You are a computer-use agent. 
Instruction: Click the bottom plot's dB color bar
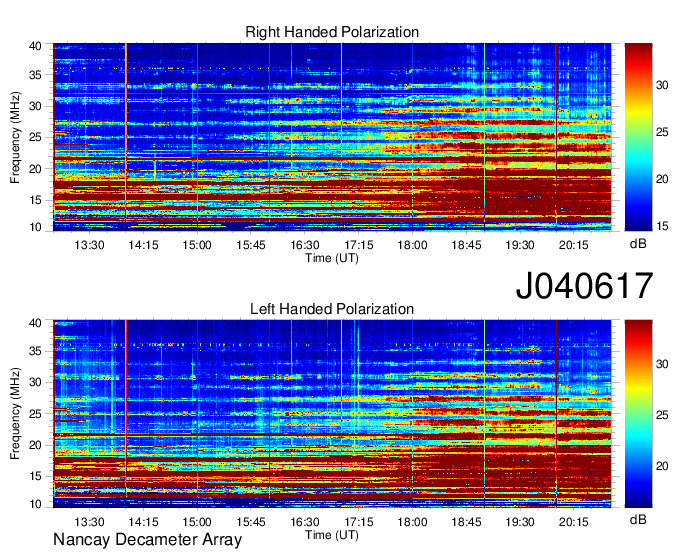(638, 414)
